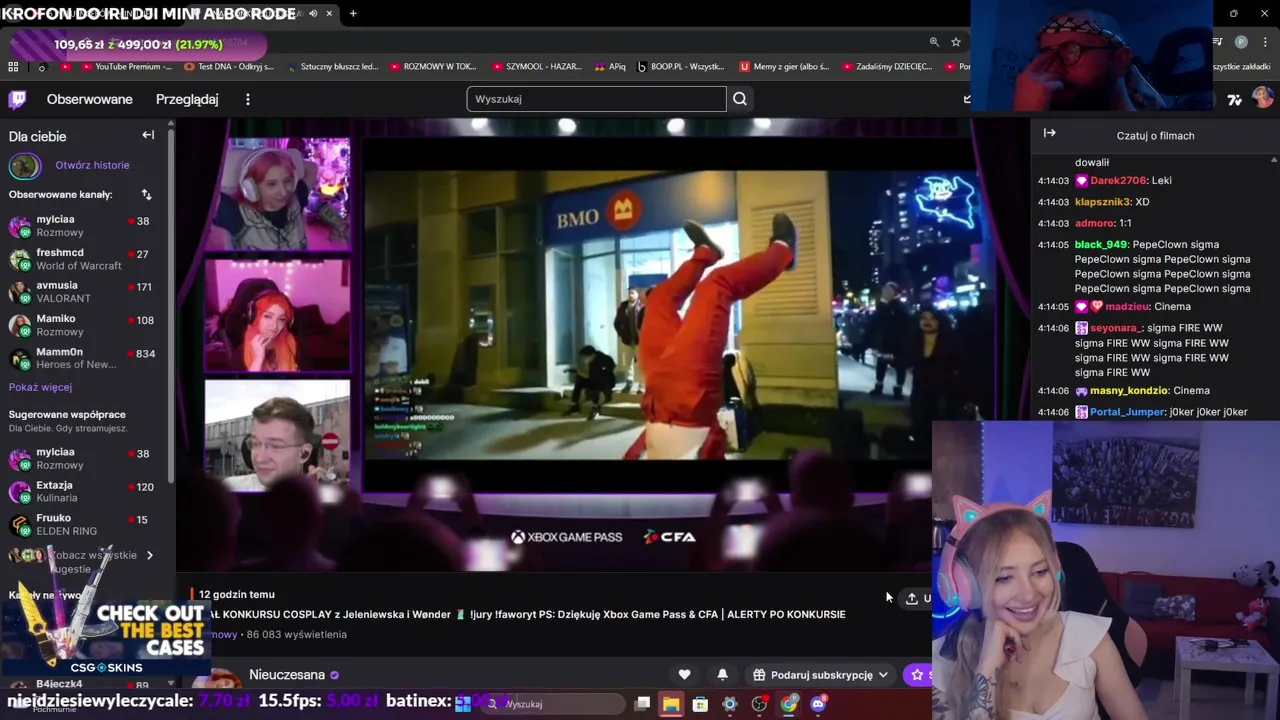Open the SZYMOOL - HAZAR bookmark
The image size is (1280, 720).
[536, 67]
